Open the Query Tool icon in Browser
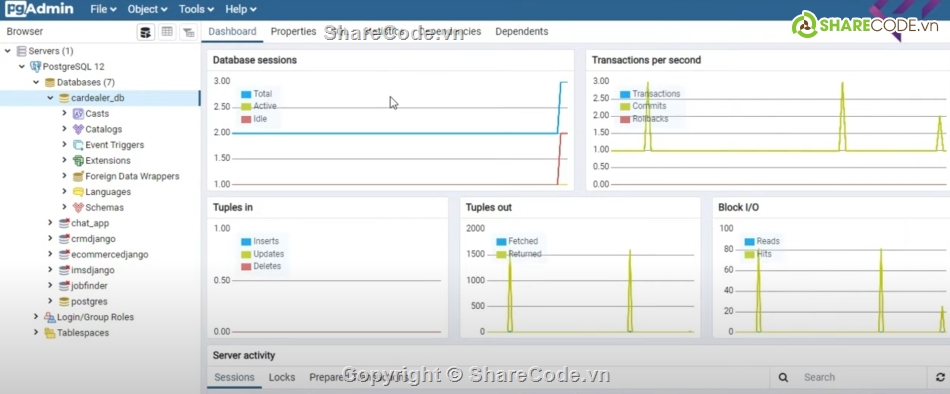Screen dimensions: 950x394 pyautogui.click(x=145, y=32)
